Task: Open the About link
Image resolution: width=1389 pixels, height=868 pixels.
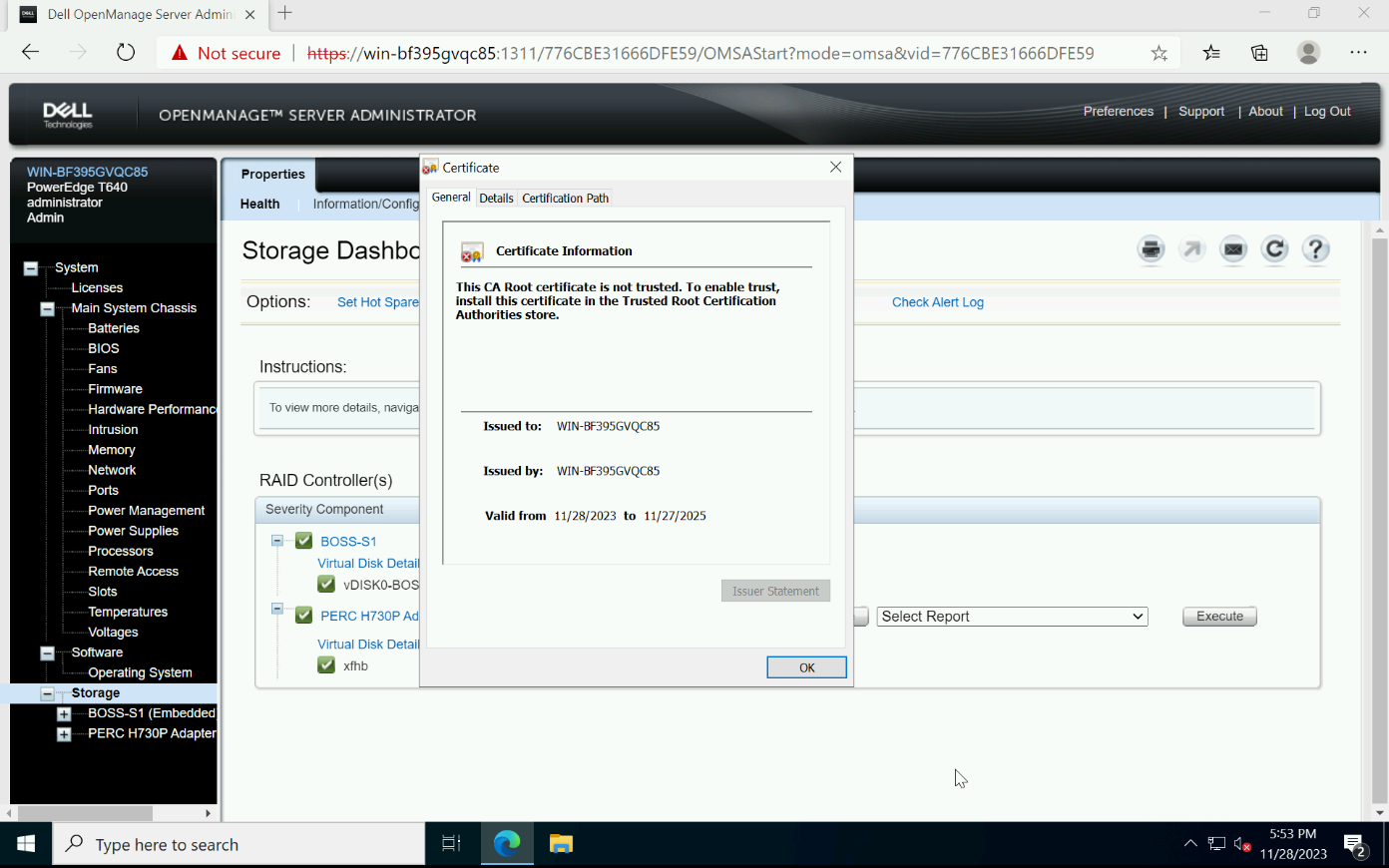Action: 1265,112
